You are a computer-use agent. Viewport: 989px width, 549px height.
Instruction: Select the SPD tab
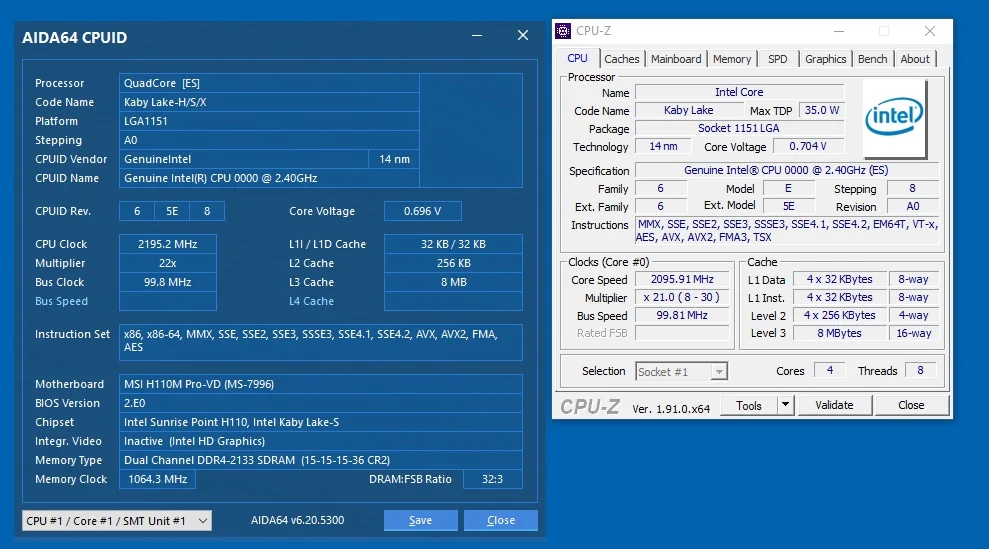click(777, 59)
